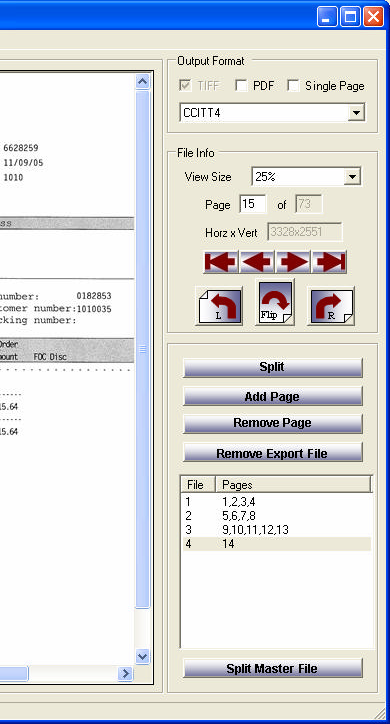
Task: Click the vertical scrollbar thumb
Action: pos(143,349)
